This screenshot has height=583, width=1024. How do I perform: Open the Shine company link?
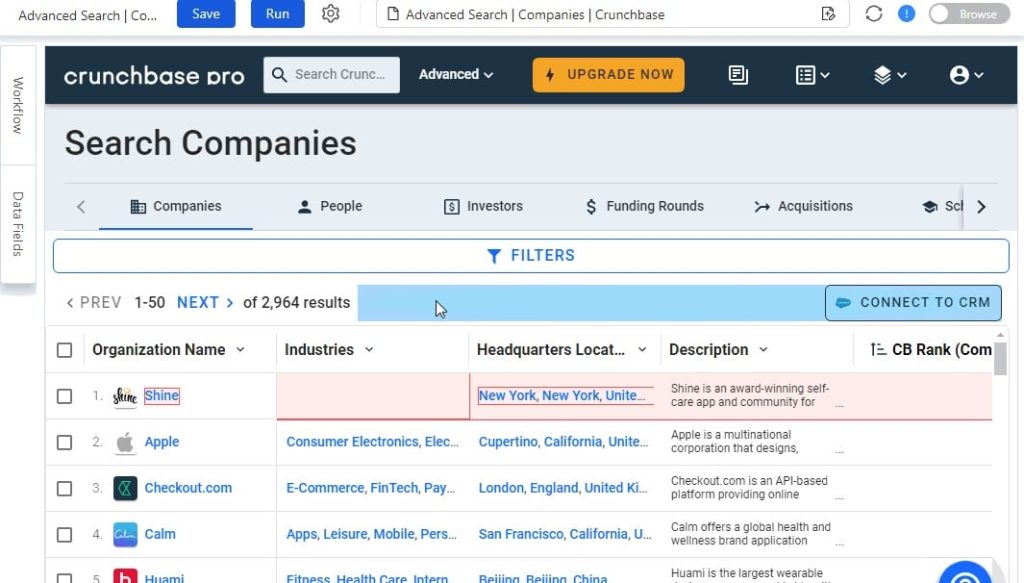[161, 396]
